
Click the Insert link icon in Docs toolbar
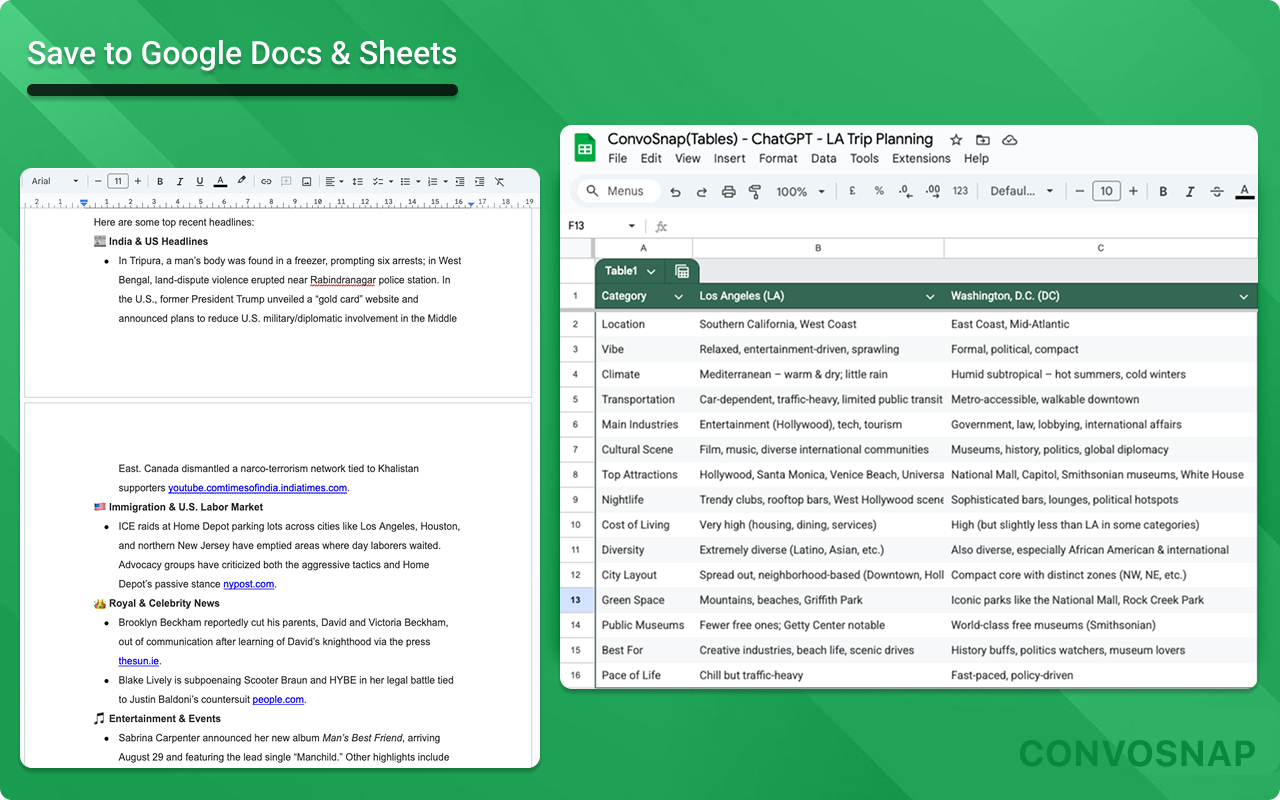click(266, 181)
